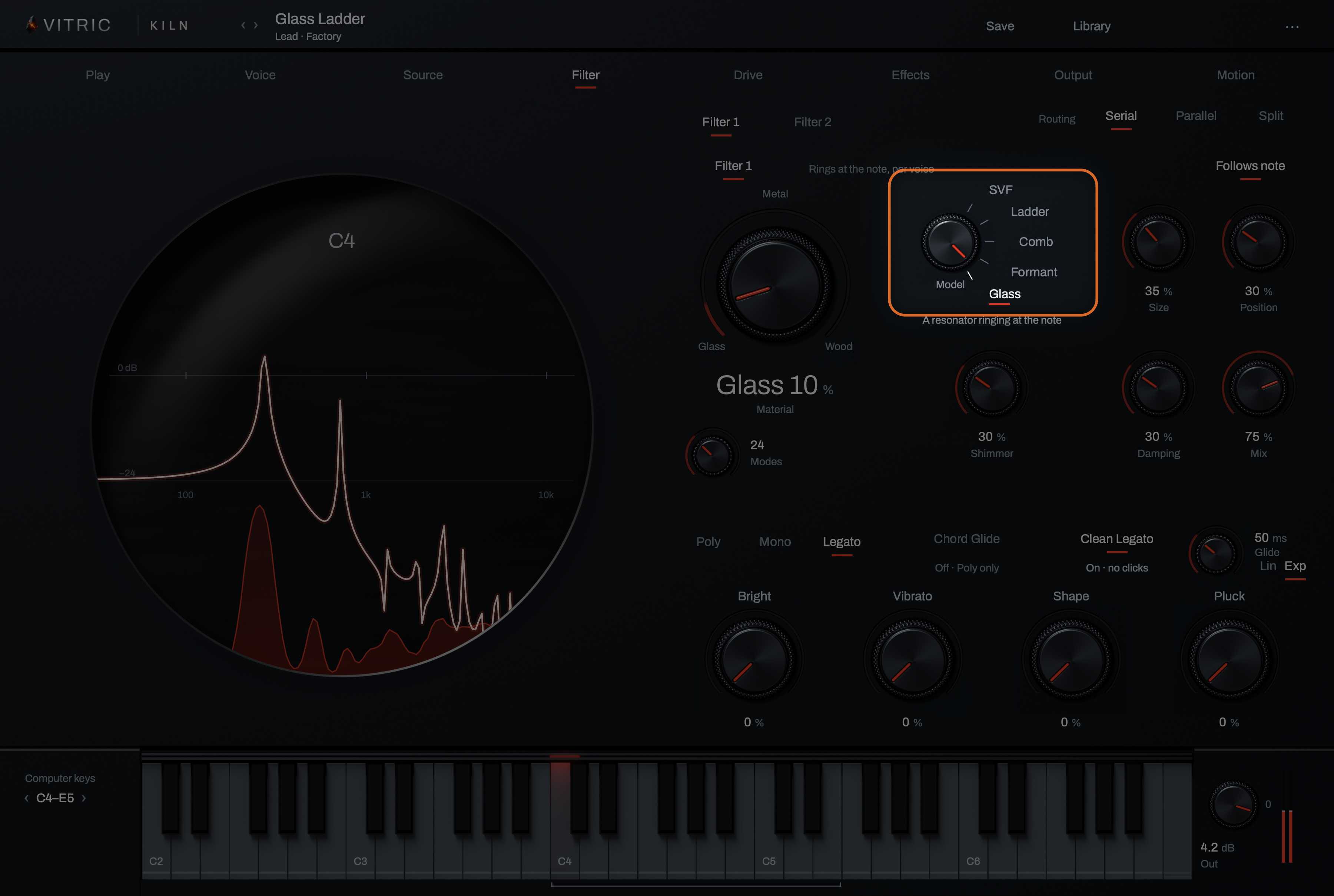Go to the next preset arrow
Screen dimensions: 1334x896
click(x=256, y=25)
